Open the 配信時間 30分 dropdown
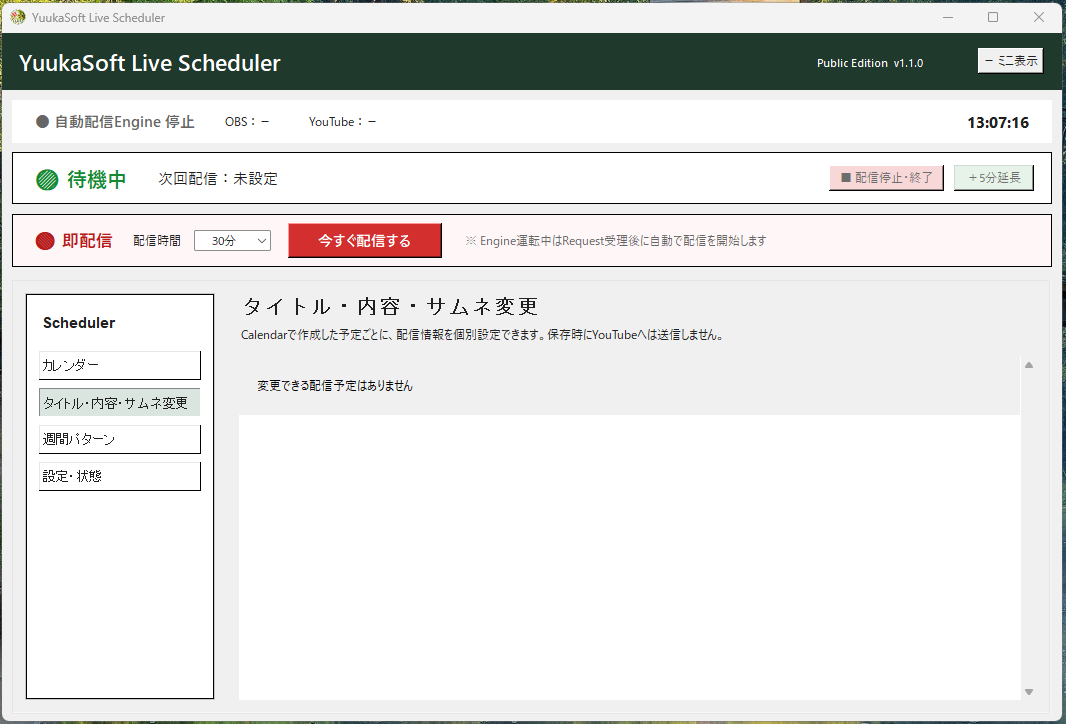This screenshot has width=1066, height=724. click(232, 241)
